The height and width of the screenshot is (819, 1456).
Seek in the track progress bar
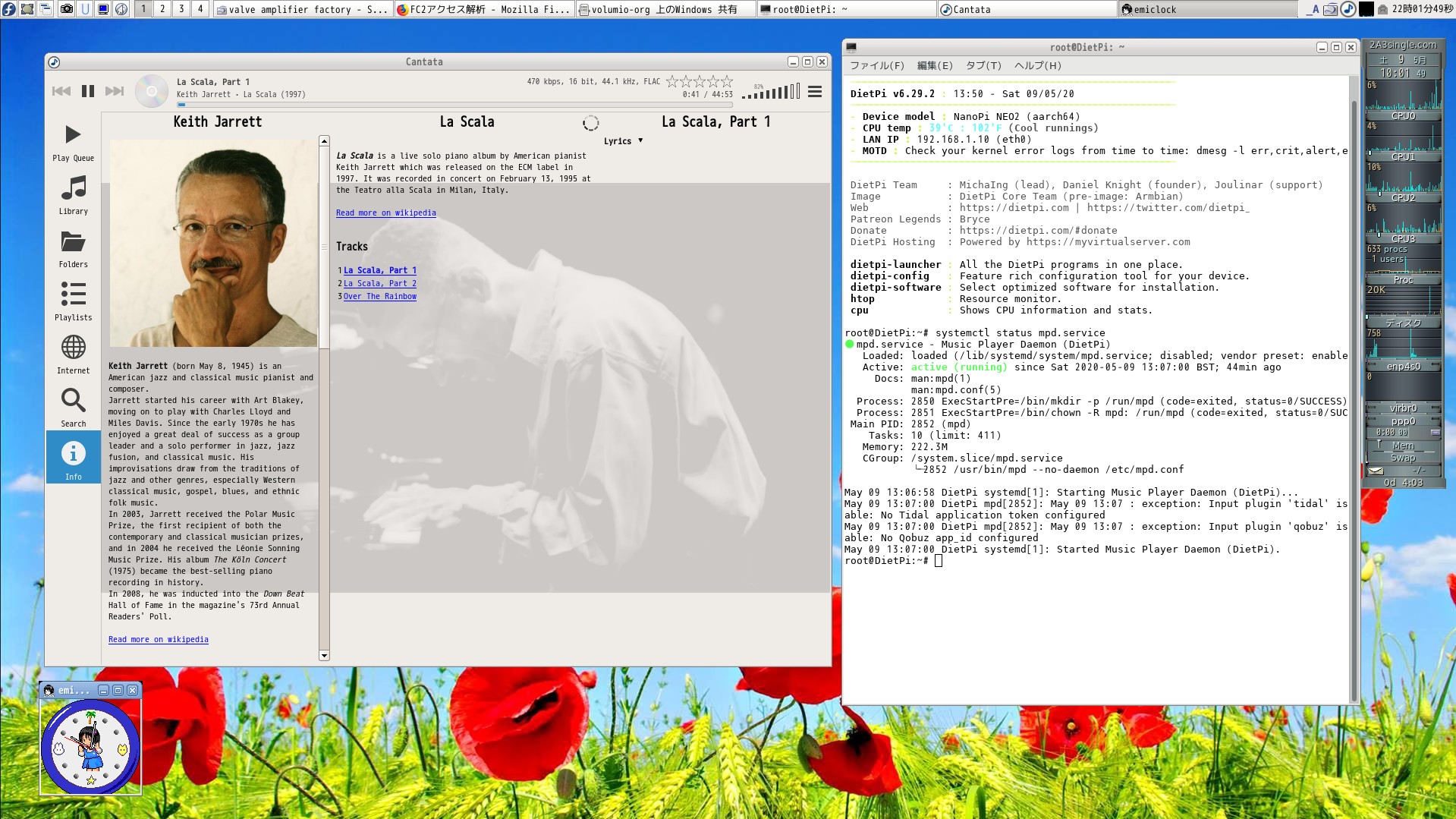(455, 105)
